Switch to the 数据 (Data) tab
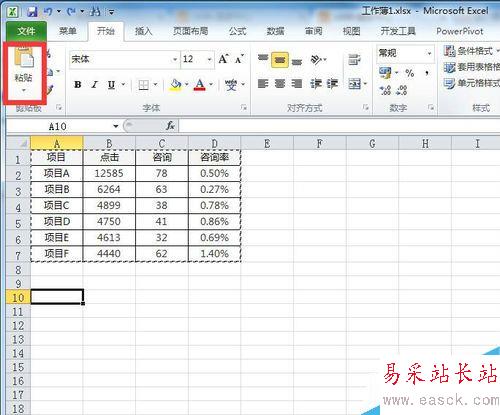500x415 pixels. point(275,31)
